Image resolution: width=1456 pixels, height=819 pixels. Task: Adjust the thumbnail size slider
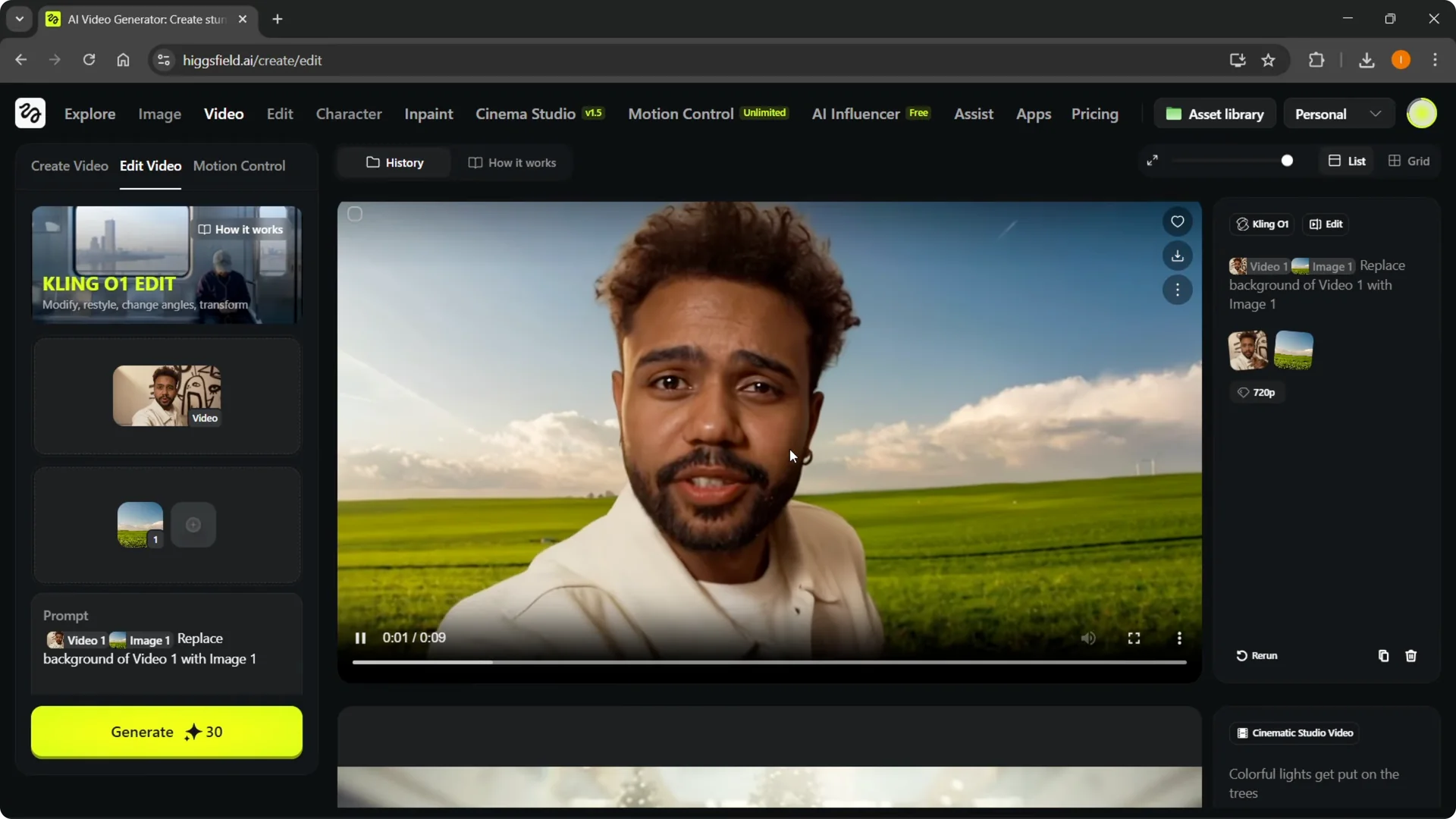click(1287, 160)
